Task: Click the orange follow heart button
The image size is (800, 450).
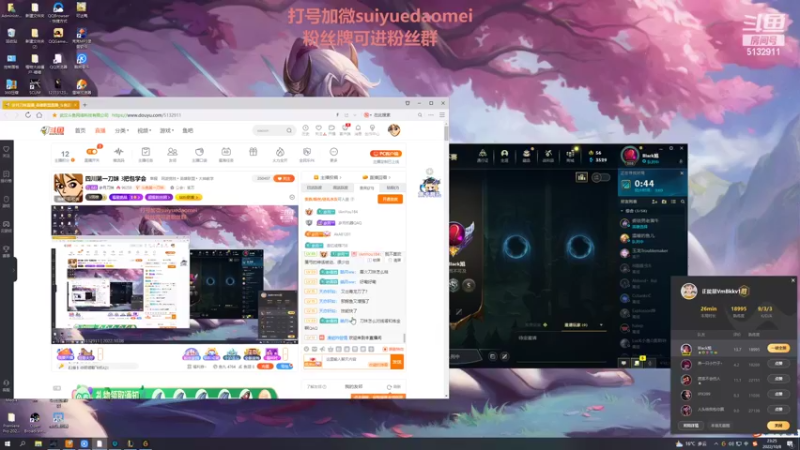Action: [x=284, y=179]
